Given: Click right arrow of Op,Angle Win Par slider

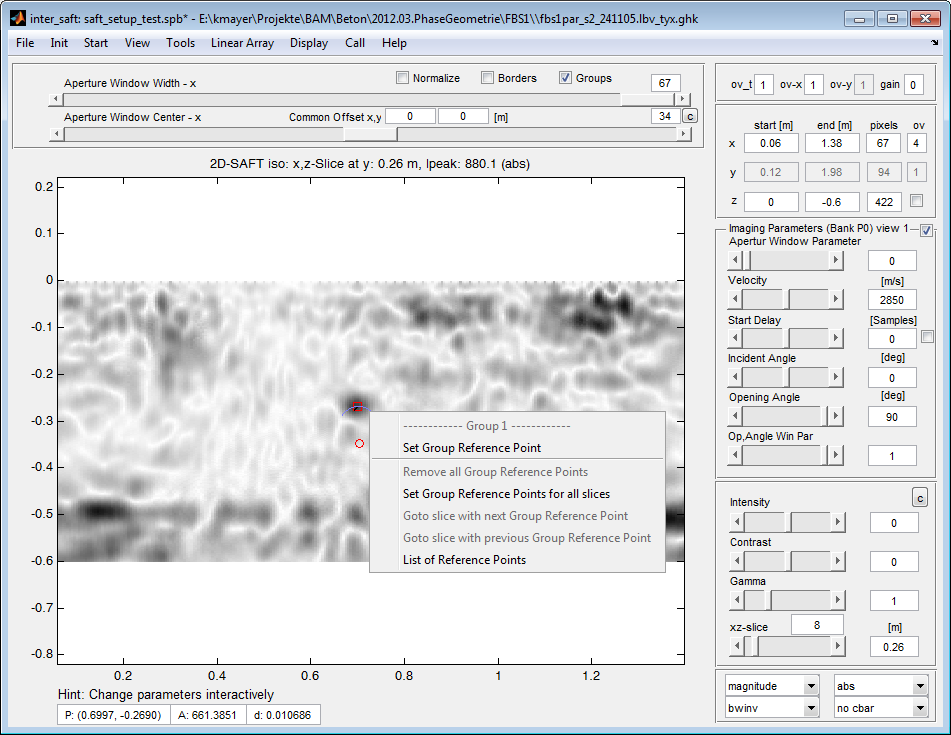Looking at the screenshot, I should [836, 455].
